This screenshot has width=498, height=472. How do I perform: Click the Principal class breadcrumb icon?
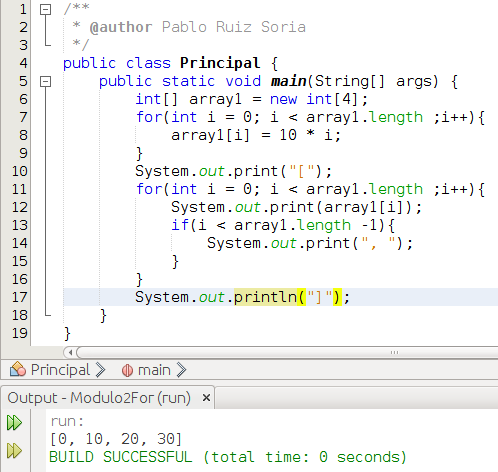[18, 369]
